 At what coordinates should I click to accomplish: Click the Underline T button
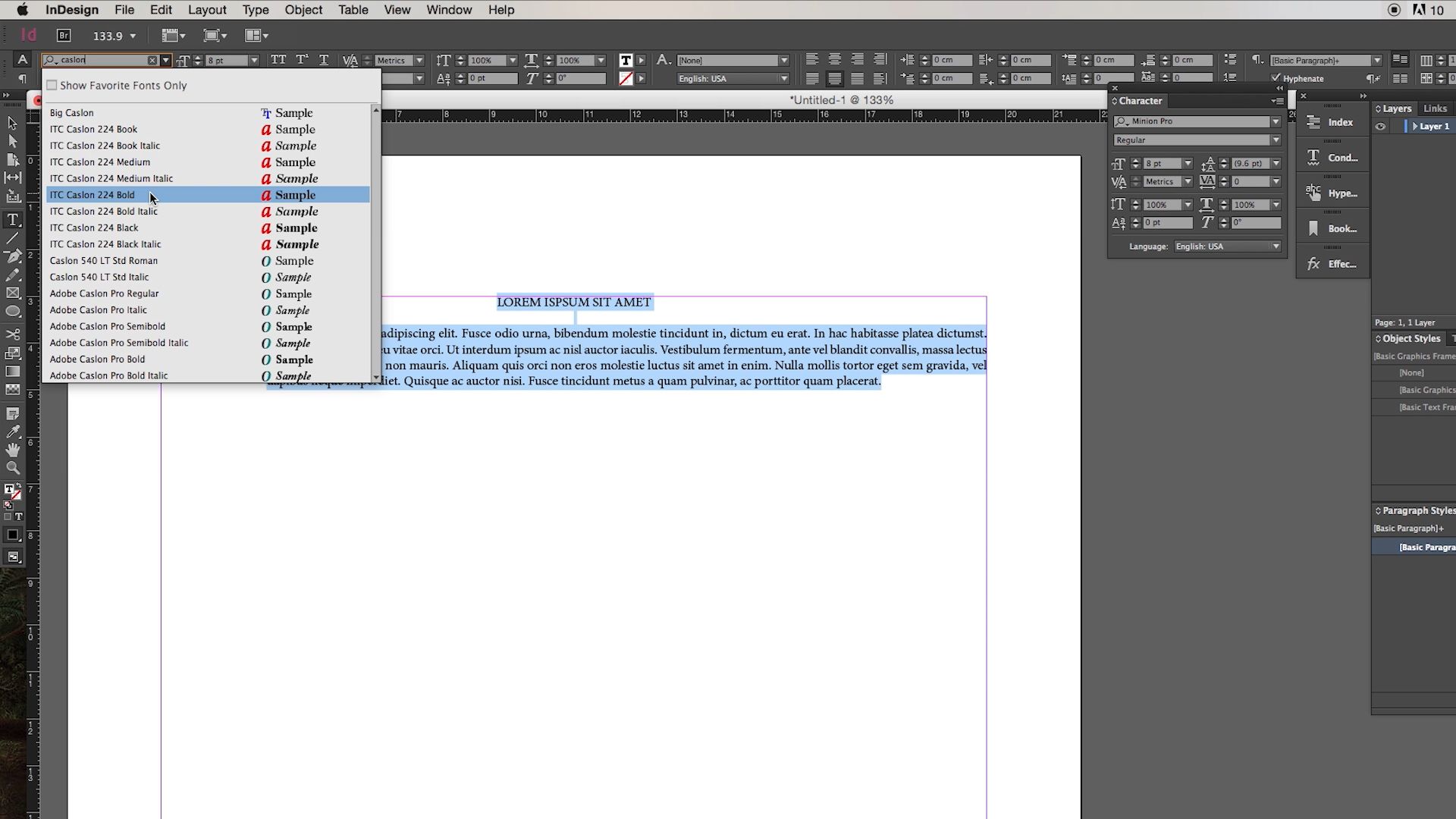[x=324, y=60]
